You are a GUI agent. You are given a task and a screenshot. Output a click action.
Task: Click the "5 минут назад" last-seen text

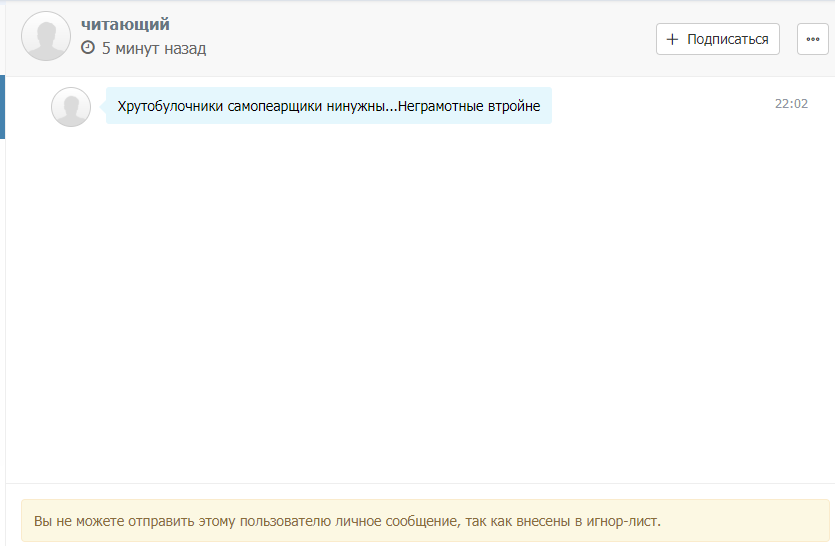tap(154, 48)
